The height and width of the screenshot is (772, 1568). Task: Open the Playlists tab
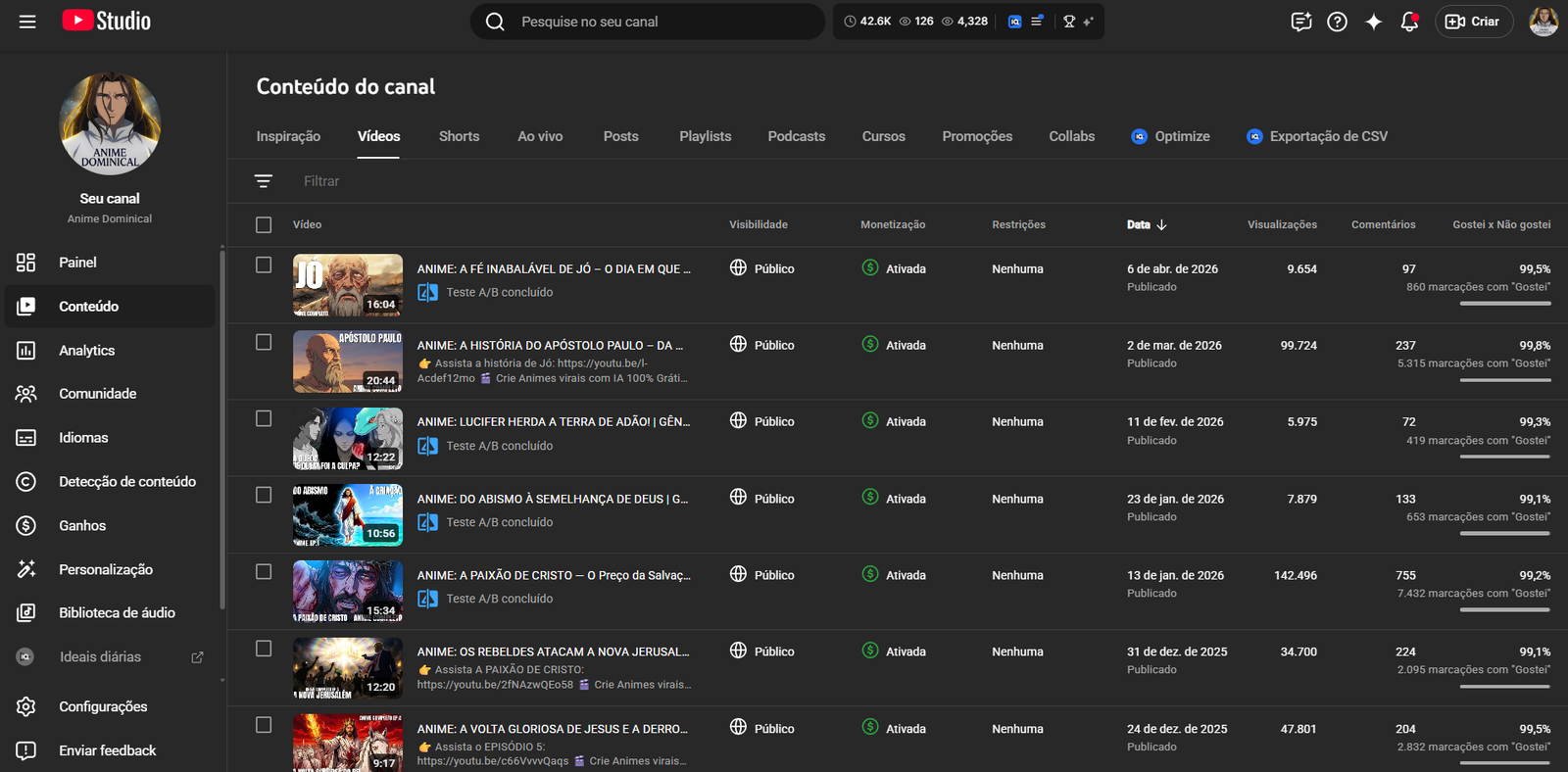705,136
